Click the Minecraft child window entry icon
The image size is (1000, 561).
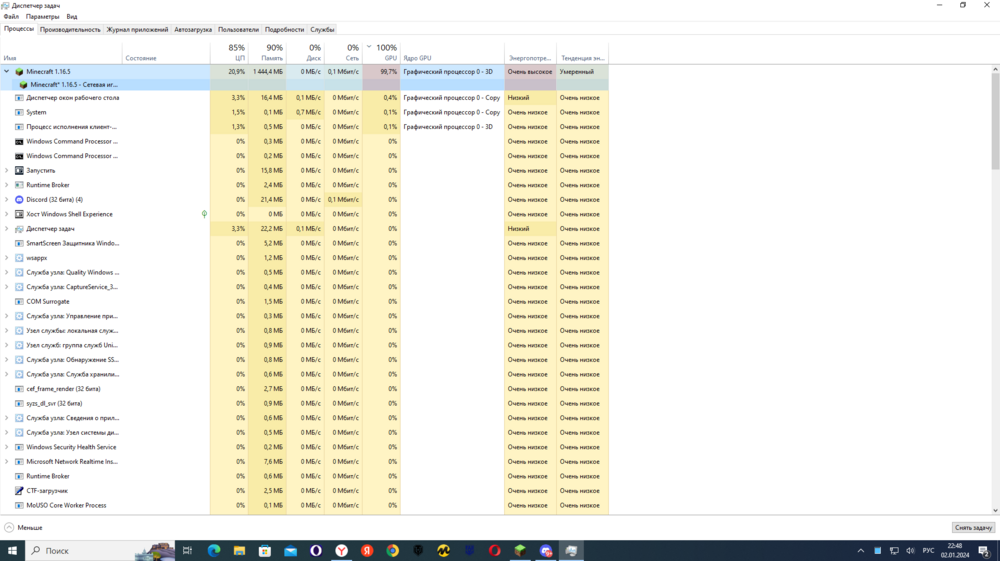pos(24,85)
